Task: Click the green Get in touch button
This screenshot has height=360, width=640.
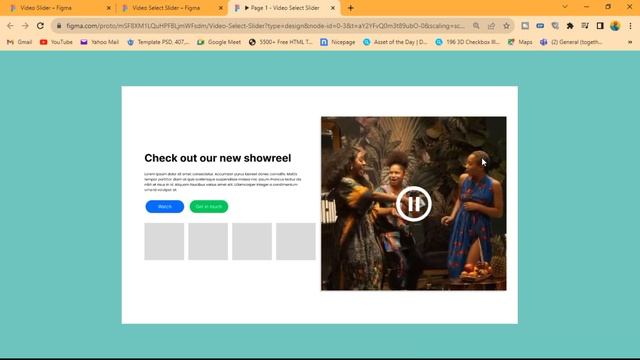Action: [209, 207]
